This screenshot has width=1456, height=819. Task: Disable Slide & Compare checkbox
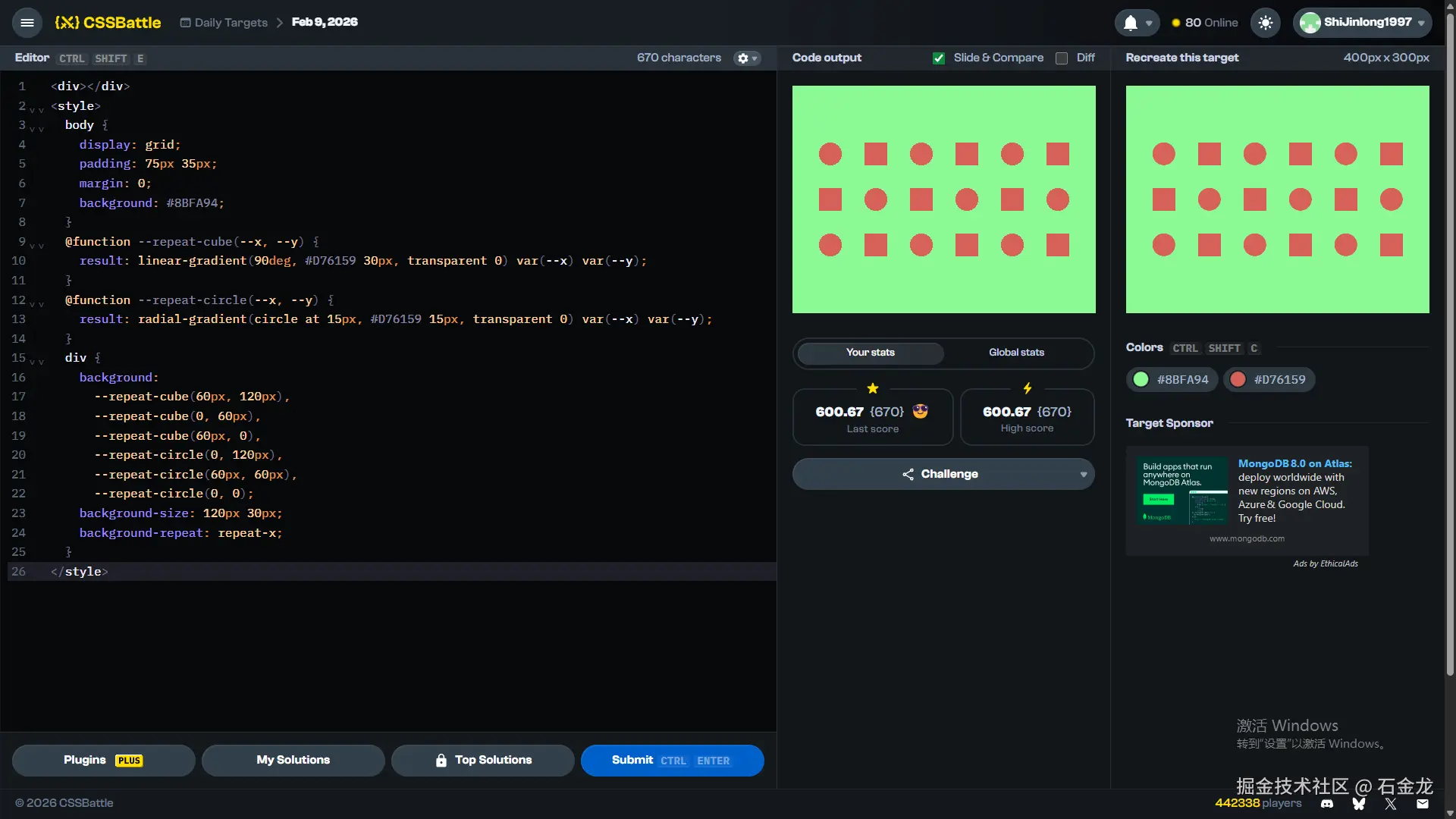coord(939,58)
